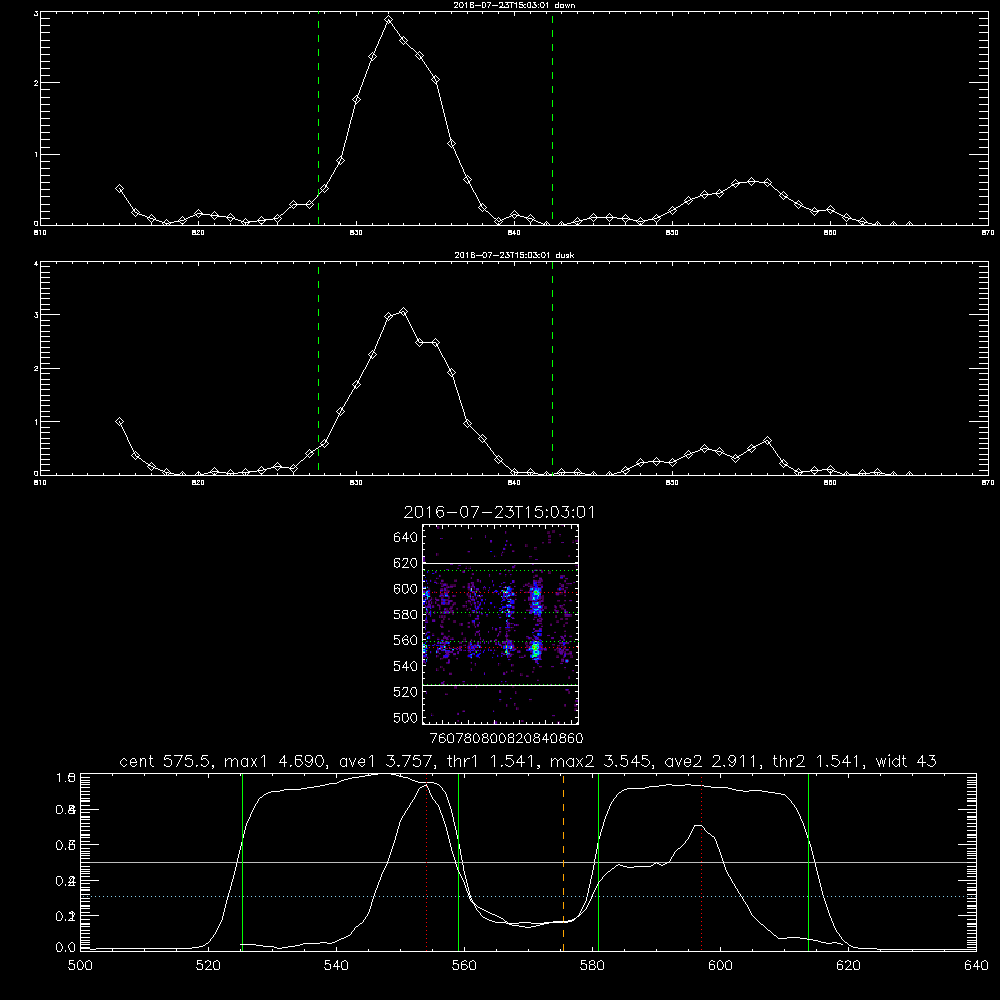Click the left green dashed line in dawn plot
Screen dimensions: 1000x1000
pyautogui.click(x=318, y=119)
